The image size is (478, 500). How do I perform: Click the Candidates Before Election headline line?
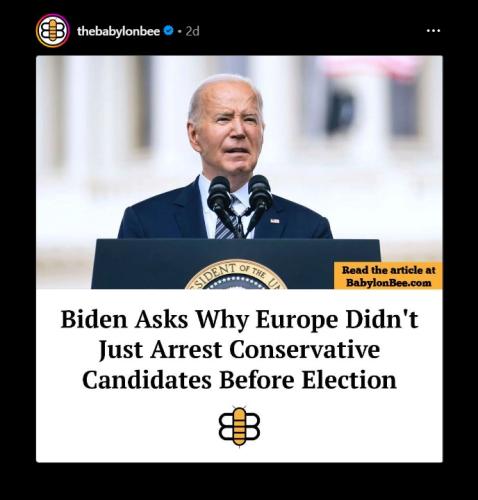(x=239, y=380)
